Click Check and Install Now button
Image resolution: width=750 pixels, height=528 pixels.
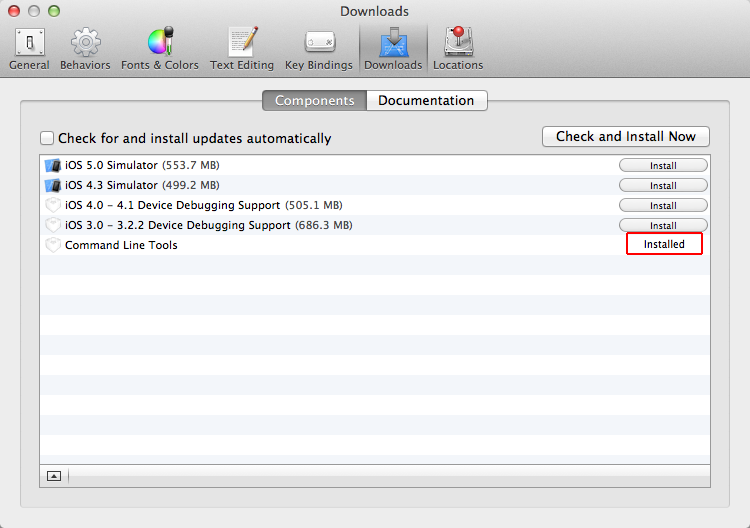click(626, 137)
